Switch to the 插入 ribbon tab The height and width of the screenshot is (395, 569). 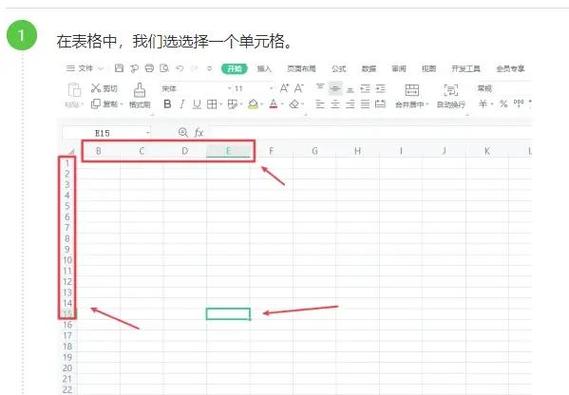(264, 69)
